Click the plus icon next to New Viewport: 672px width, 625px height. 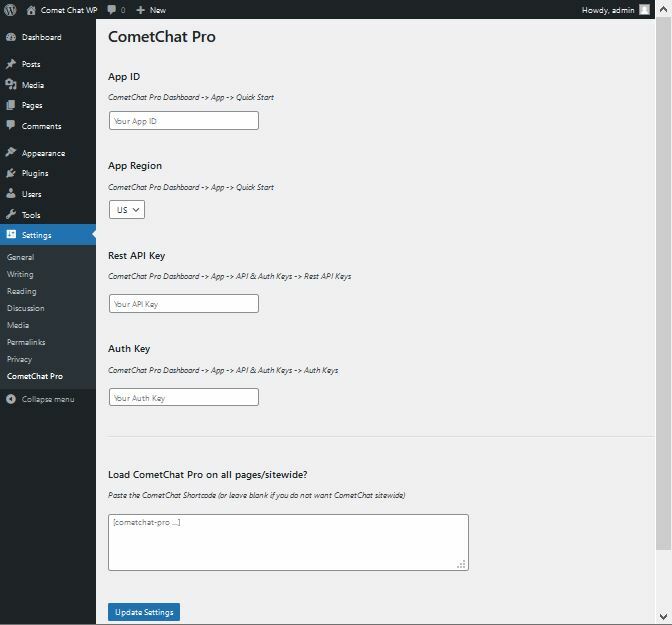pos(140,10)
